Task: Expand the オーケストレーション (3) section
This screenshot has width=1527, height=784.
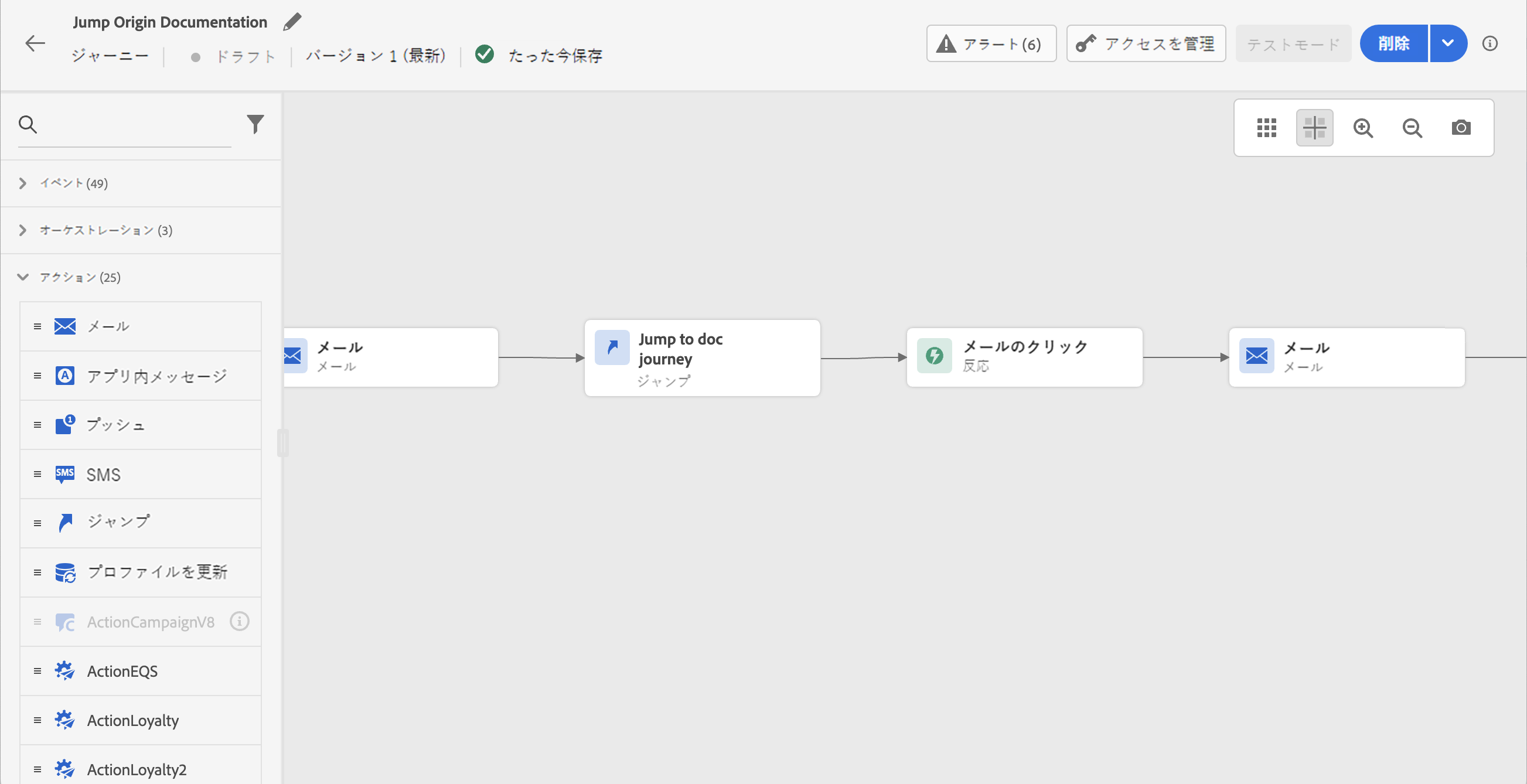Action: [x=105, y=230]
